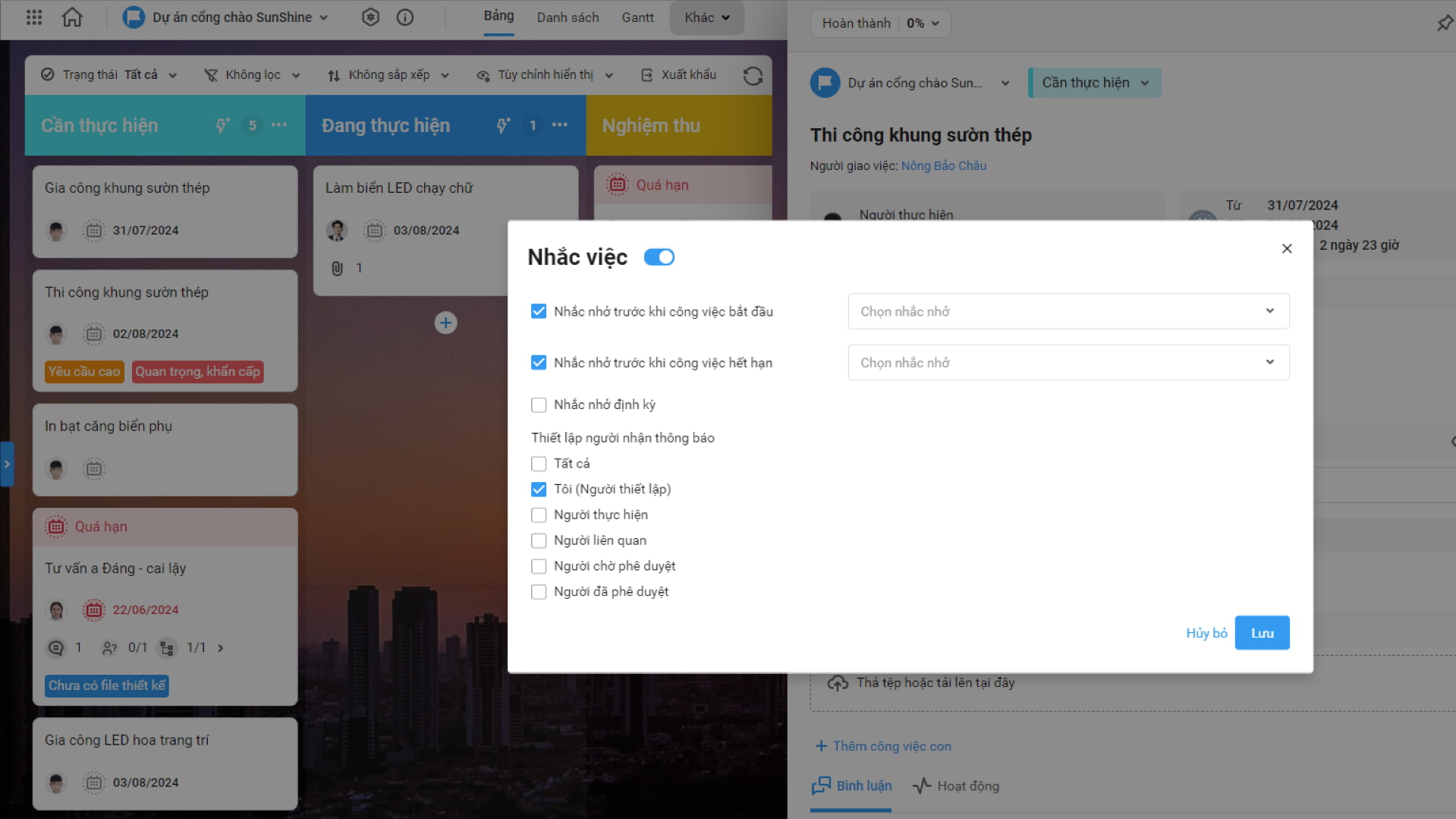Go to home icon in top bar

tap(72, 17)
